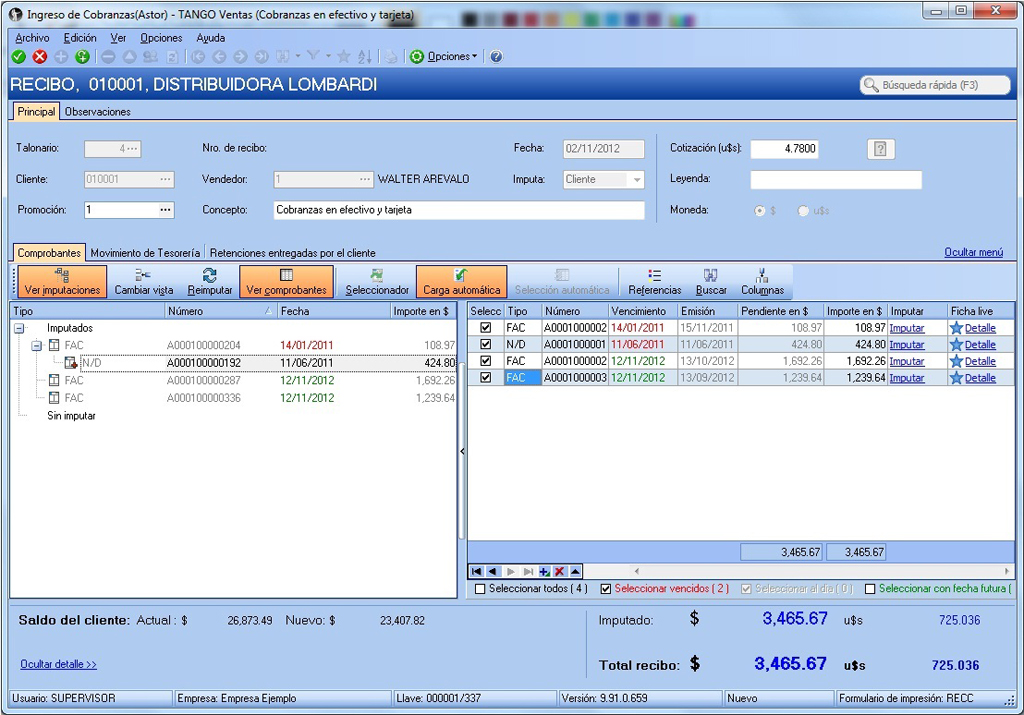Screen dimensions: 1024x715
Task: Click the black up-triangle navigator icon
Action: click(x=575, y=571)
